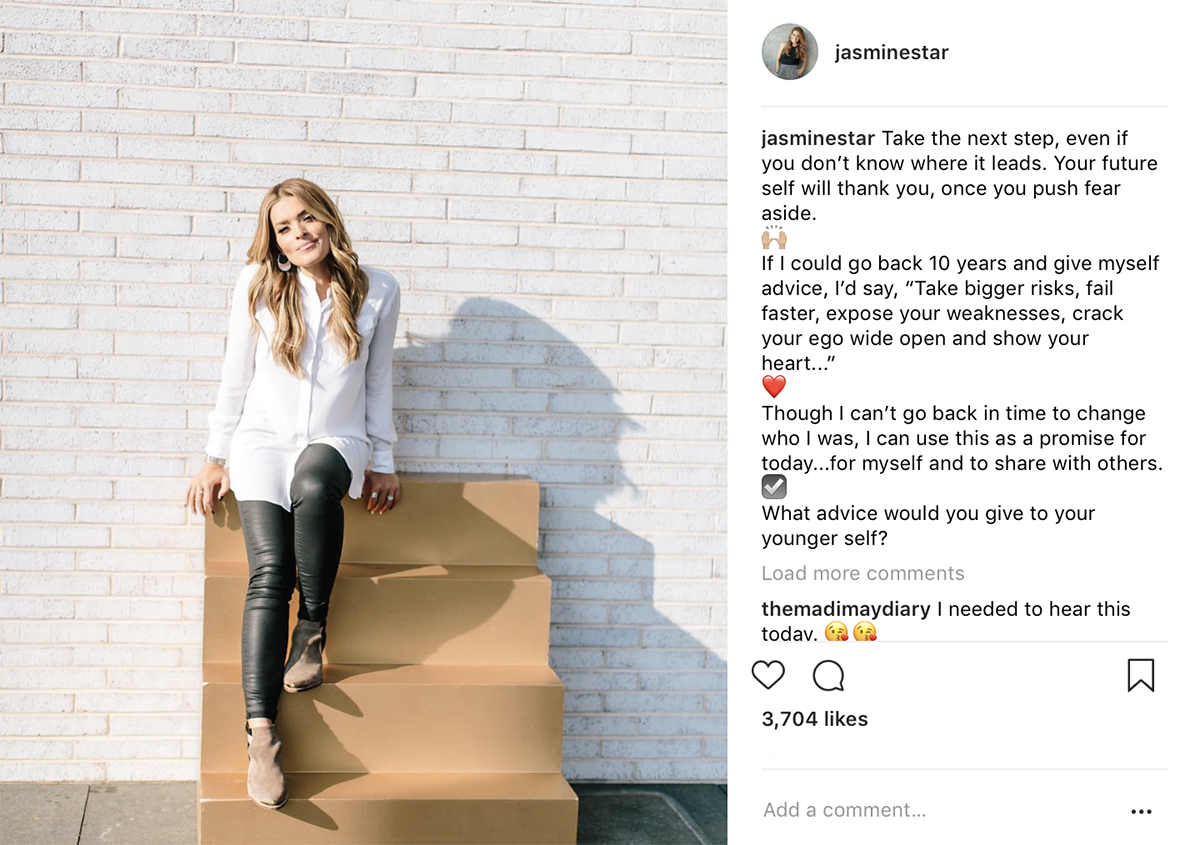
Task: Click the jasminestar username in the caption
Action: click(x=818, y=138)
